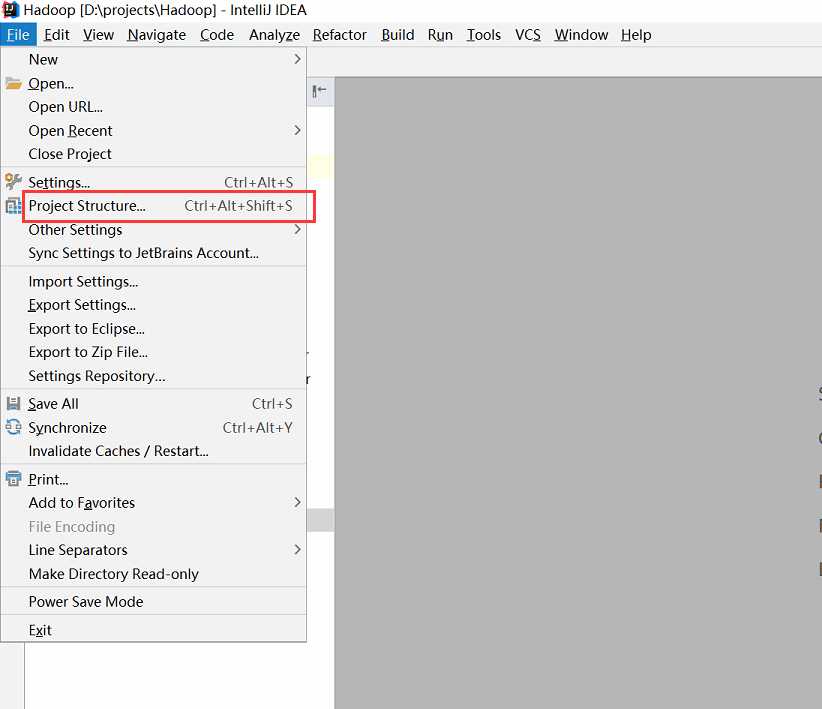Open the Refactor menu
The width and height of the screenshot is (822, 709).
click(340, 35)
